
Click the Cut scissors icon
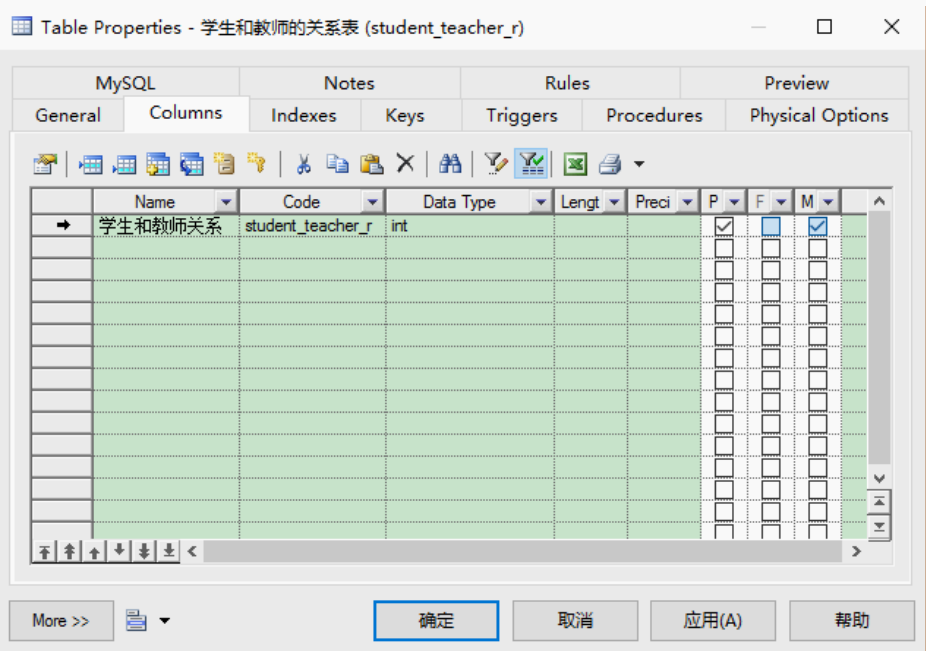tap(304, 164)
